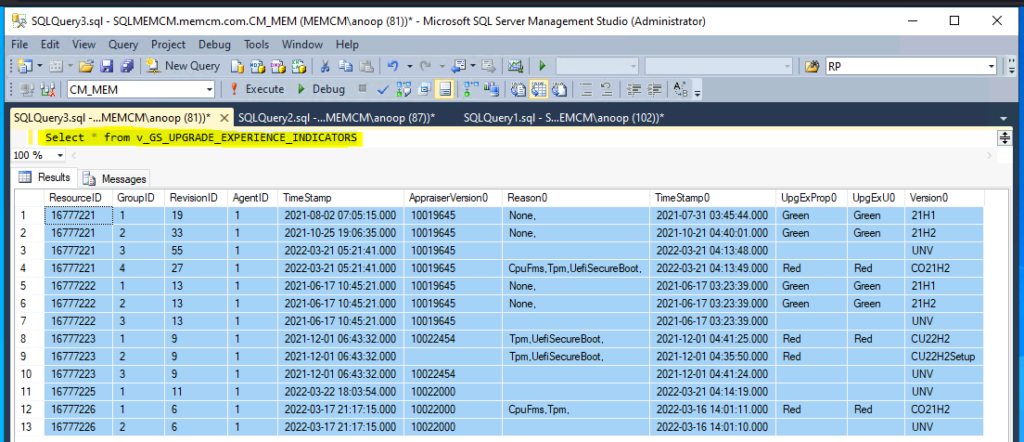Open SQL editor toolbar options overflow
This screenshot has width=1024, height=442.
click(x=697, y=93)
